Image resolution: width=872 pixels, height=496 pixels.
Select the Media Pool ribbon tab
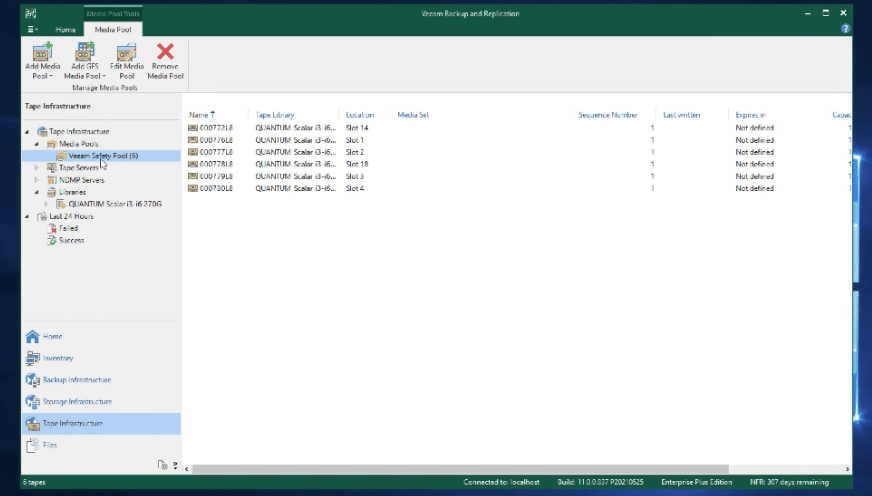113,29
